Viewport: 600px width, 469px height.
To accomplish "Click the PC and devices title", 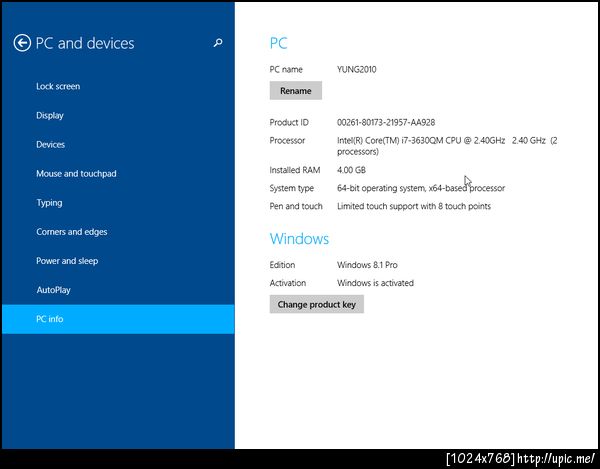I will [85, 43].
